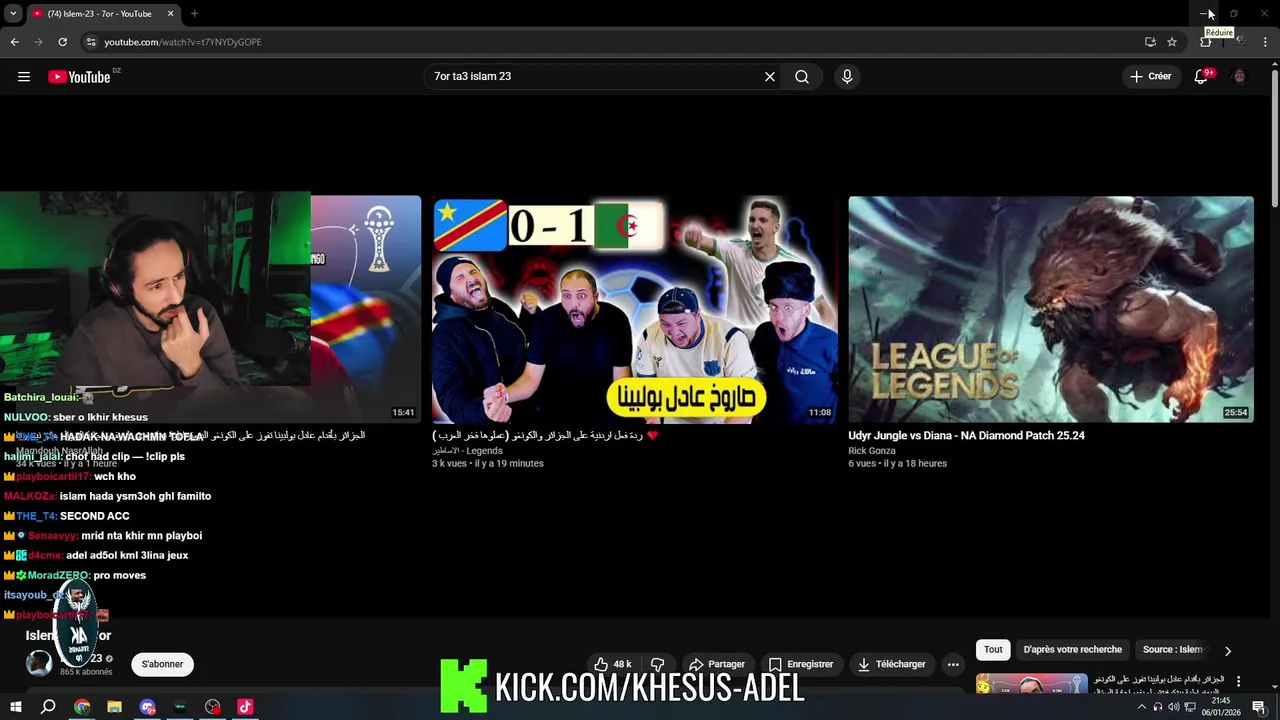Go back with the browser back arrow
The width and height of the screenshot is (1280, 720).
tap(14, 42)
